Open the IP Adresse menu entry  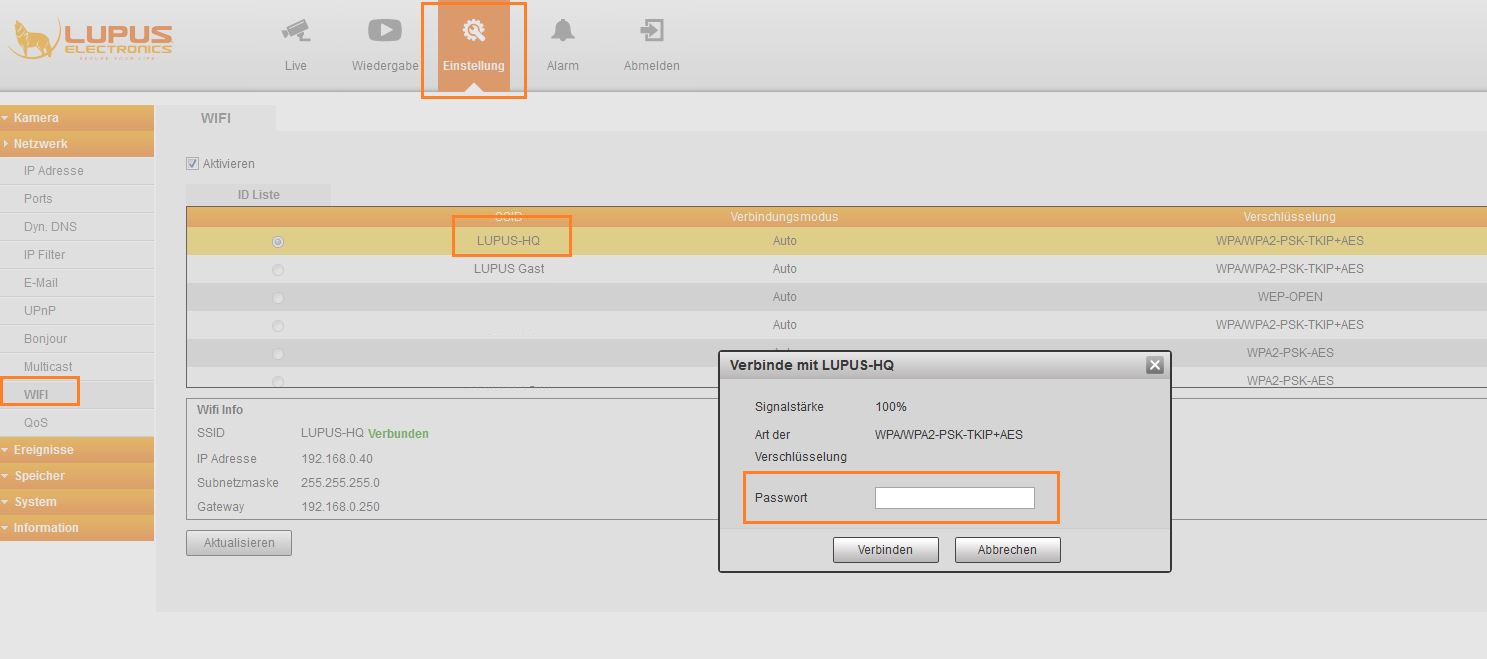[x=77, y=171]
